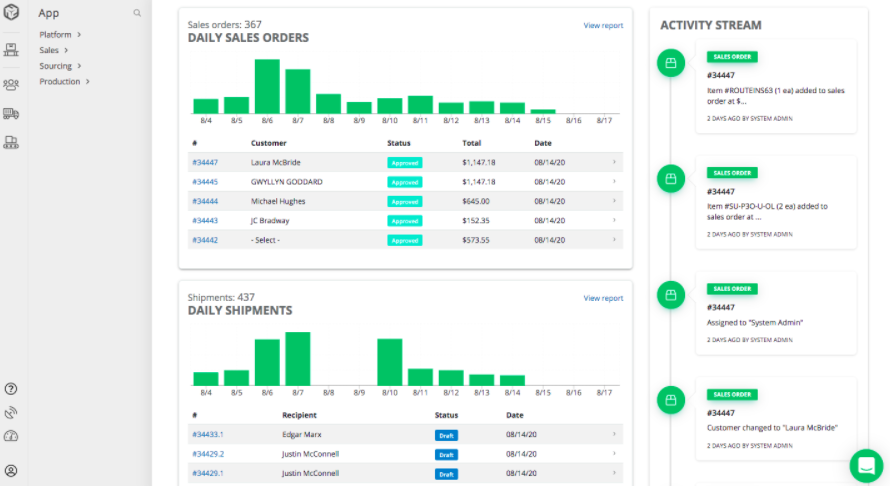Open the user profile icon

(12, 470)
